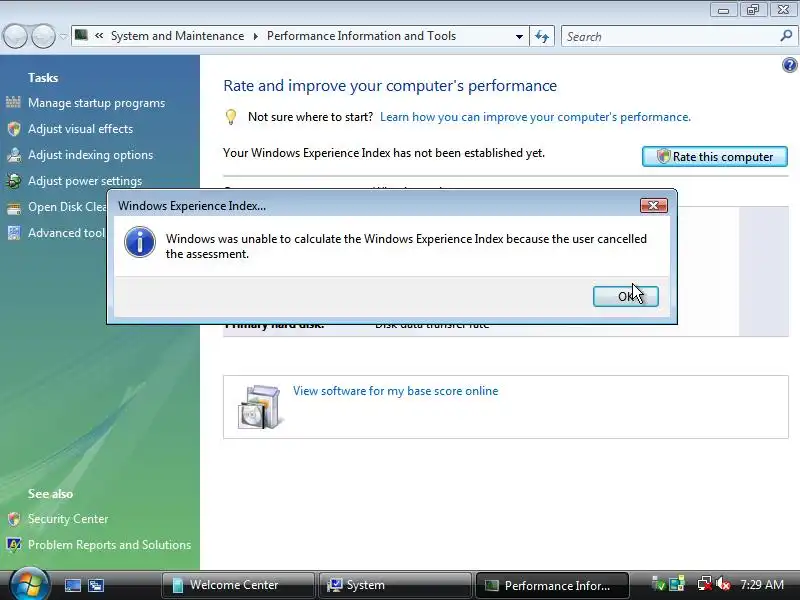Switch to Performance Infor... taskbar button
Image resolution: width=800 pixels, height=600 pixels.
point(552,585)
